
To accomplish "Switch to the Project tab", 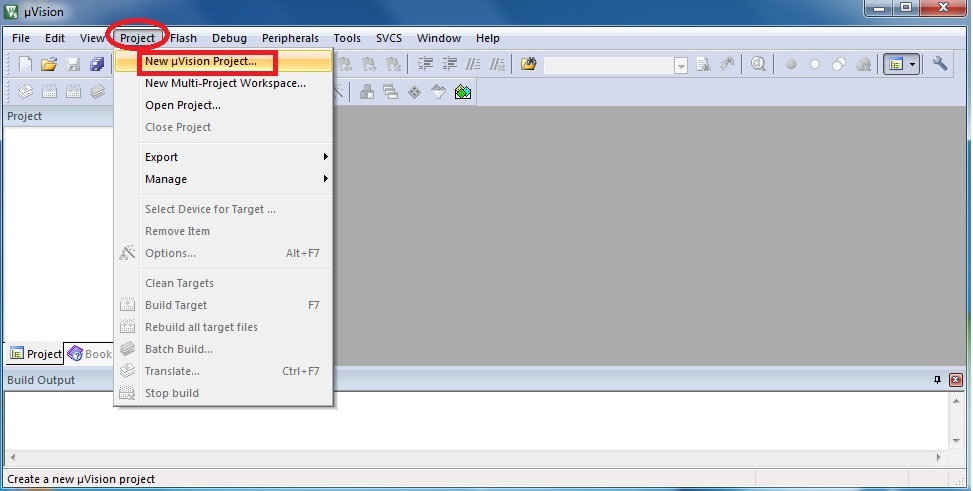I will pos(35,354).
